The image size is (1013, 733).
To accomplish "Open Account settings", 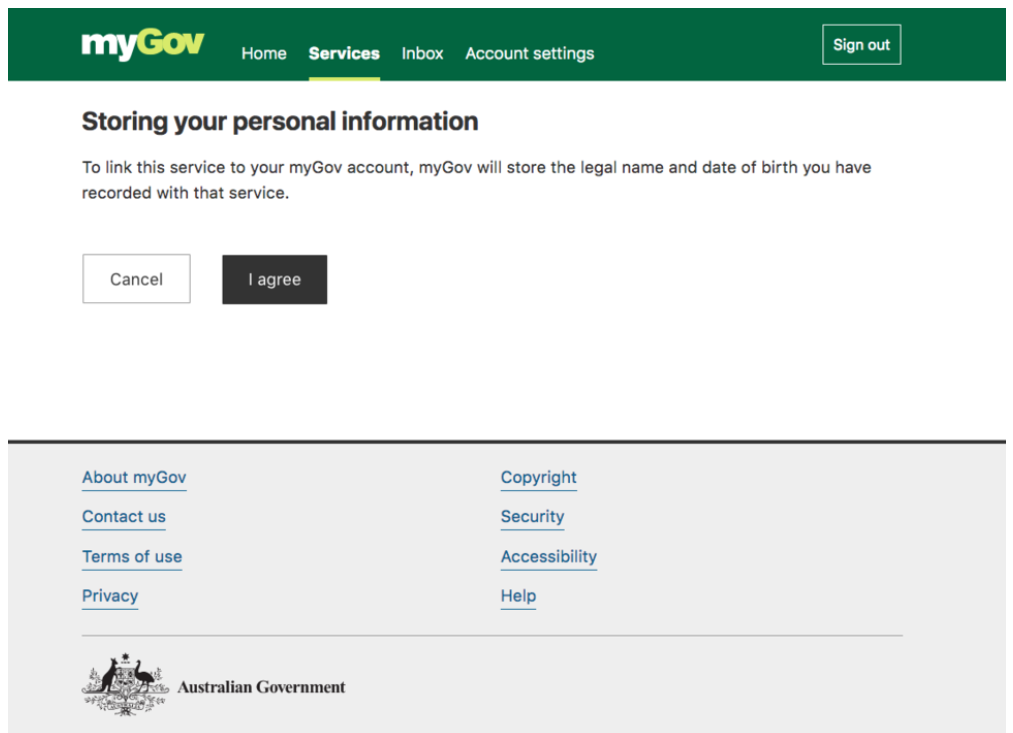I will [x=529, y=54].
